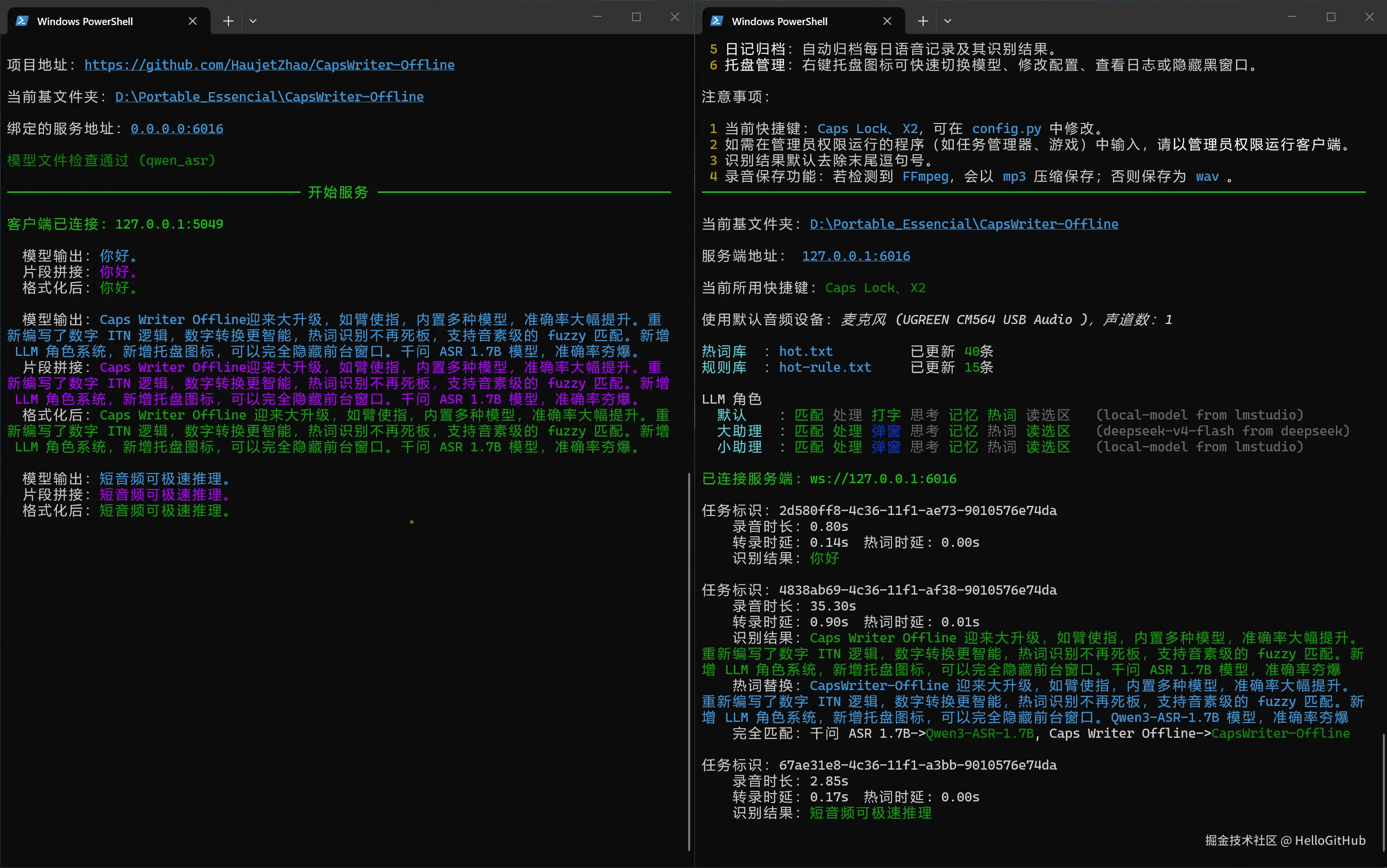Viewport: 1387px width, 868px height.
Task: Close the right terminal window
Action: tap(1369, 17)
